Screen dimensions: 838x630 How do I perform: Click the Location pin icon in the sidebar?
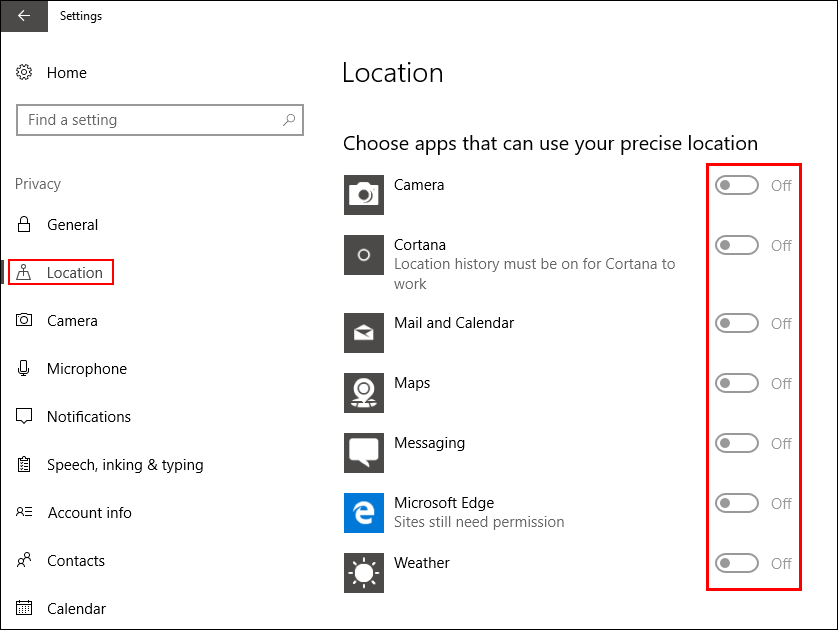(x=24, y=273)
